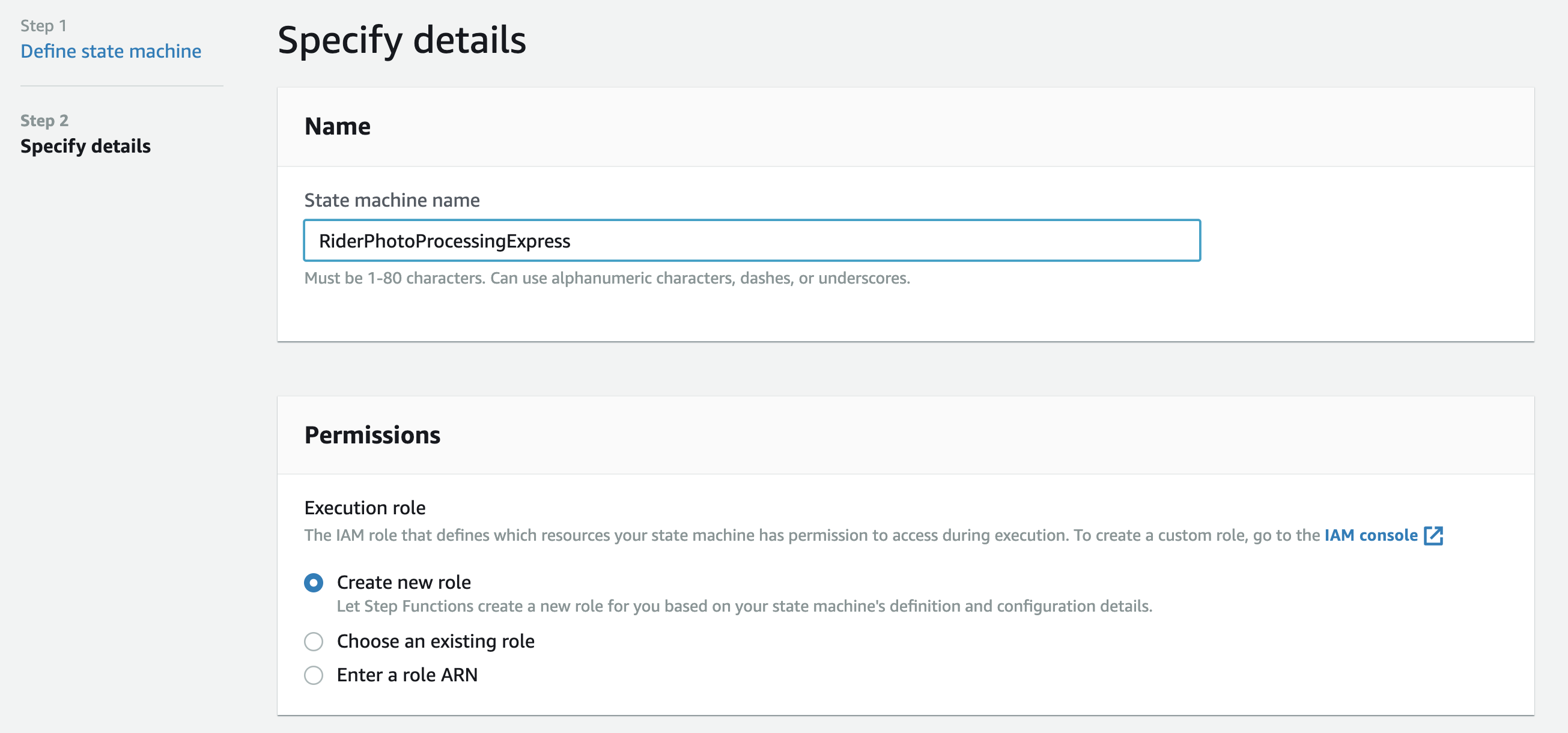
Task: Click the Enter a role ARN label
Action: point(407,675)
